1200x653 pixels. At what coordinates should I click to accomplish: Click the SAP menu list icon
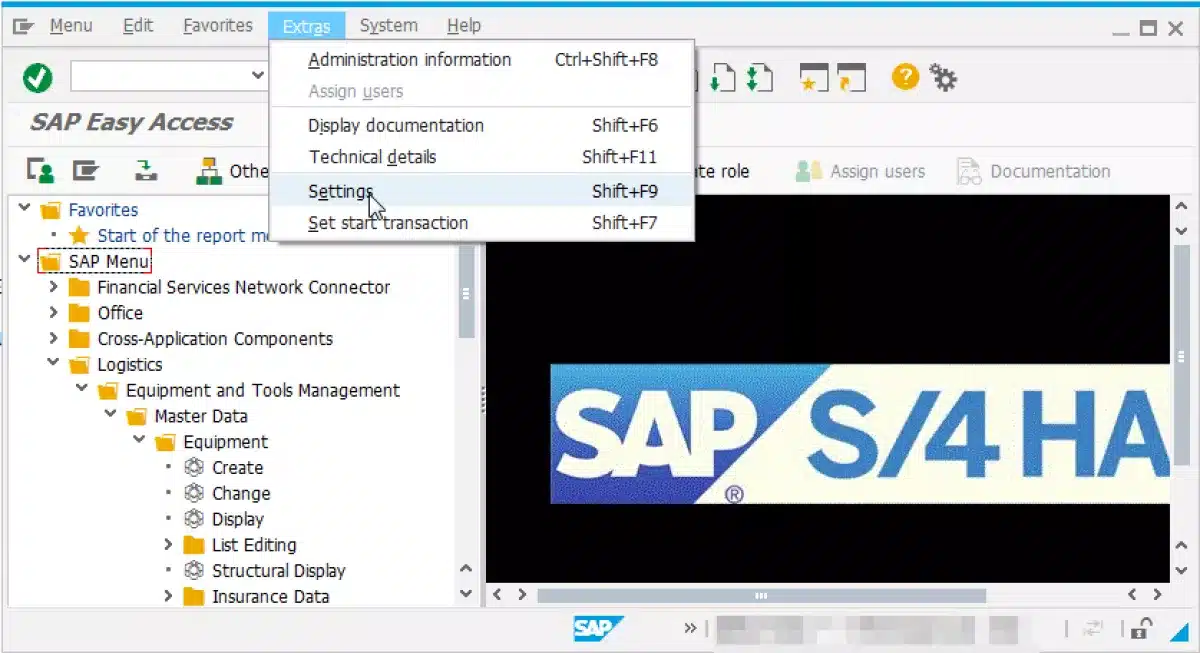(x=86, y=171)
